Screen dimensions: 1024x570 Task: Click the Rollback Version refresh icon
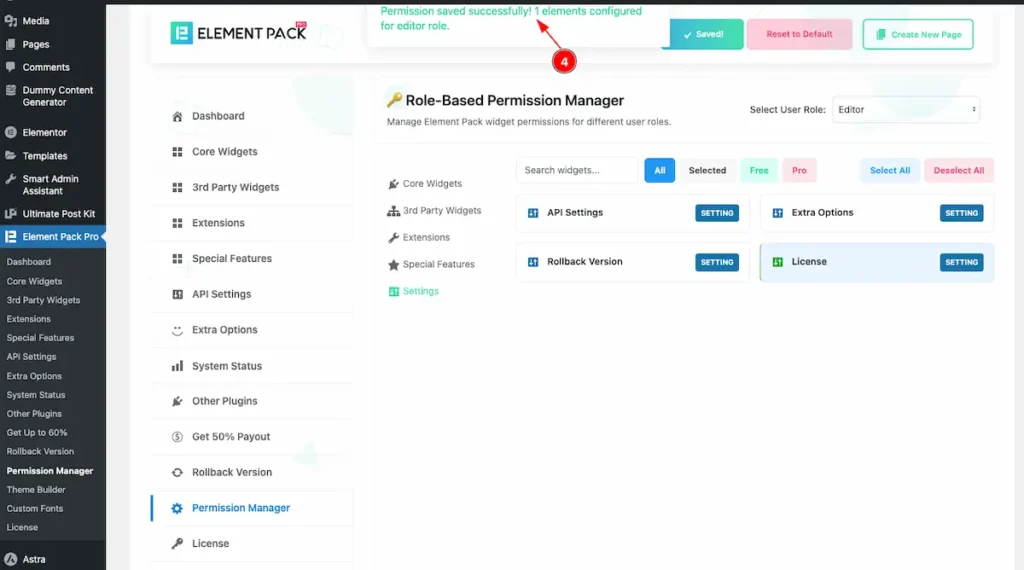coord(177,472)
